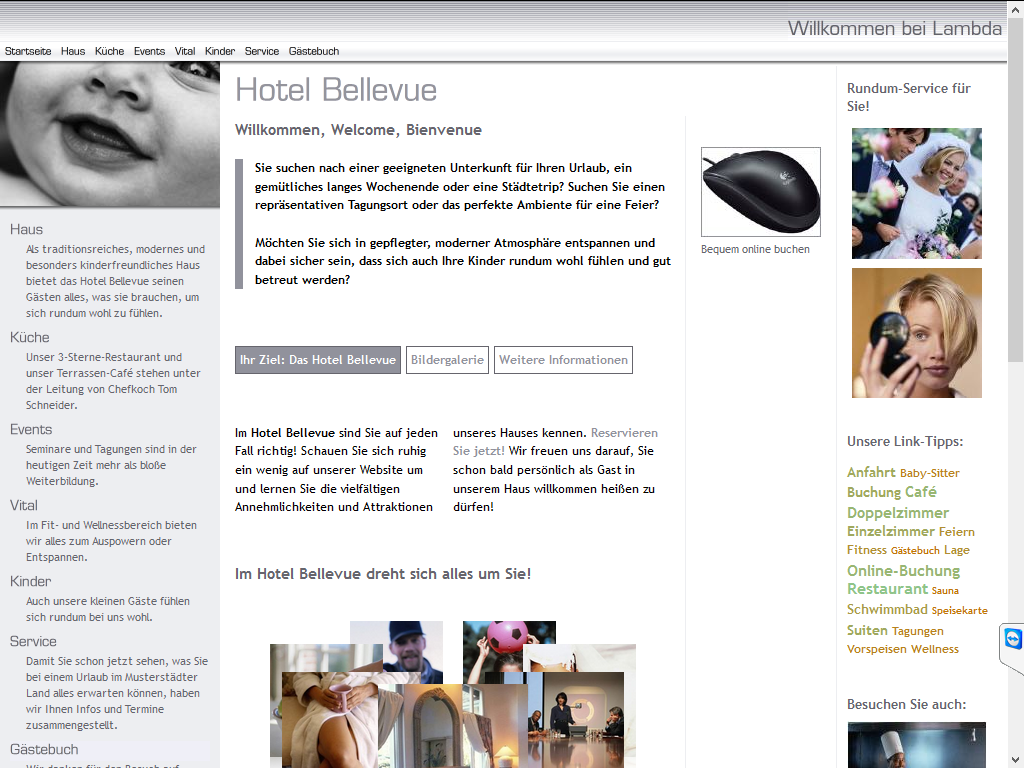Click the 'Bequem online buchen' caption
Image resolution: width=1024 pixels, height=768 pixels.
[756, 249]
